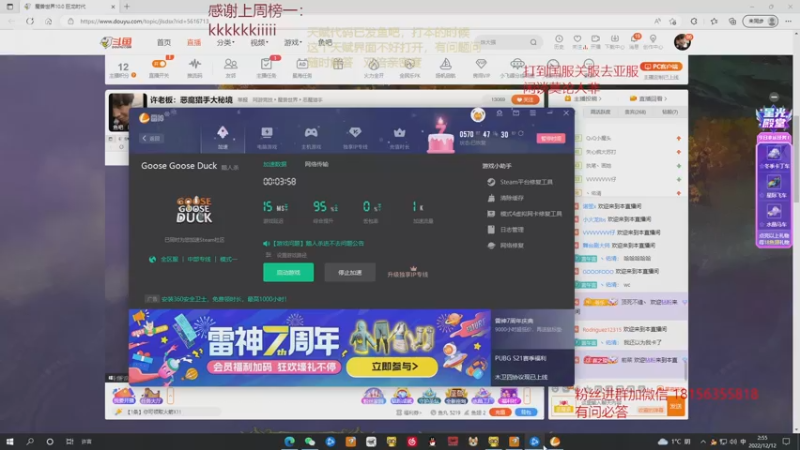Switch to the 加速数据 tab
Viewport: 800px width, 450px height.
[274, 164]
